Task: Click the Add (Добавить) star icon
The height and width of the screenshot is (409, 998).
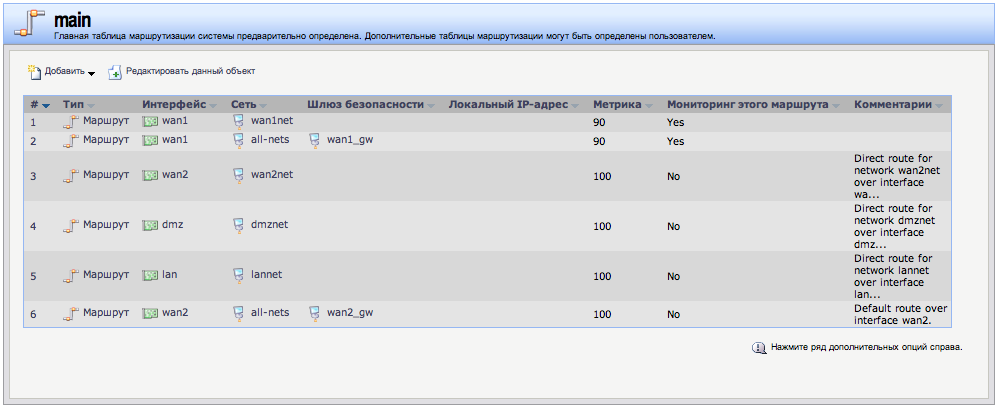Action: (x=34, y=72)
